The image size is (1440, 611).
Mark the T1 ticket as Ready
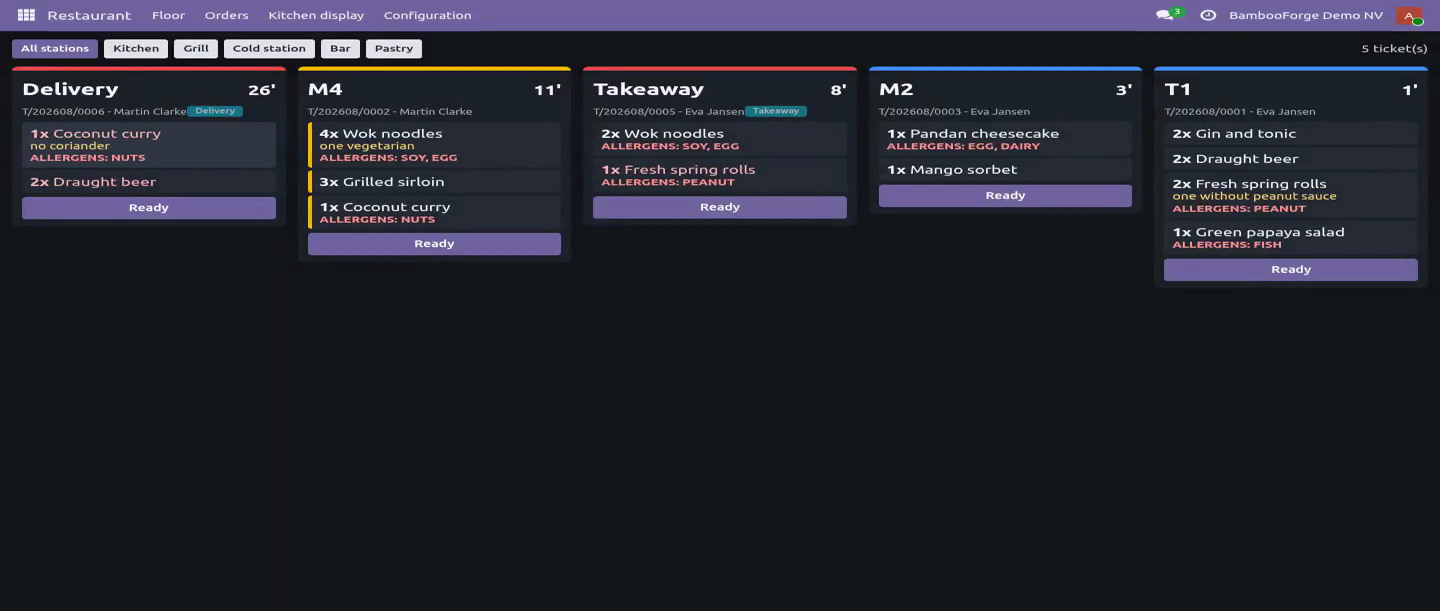click(1291, 270)
